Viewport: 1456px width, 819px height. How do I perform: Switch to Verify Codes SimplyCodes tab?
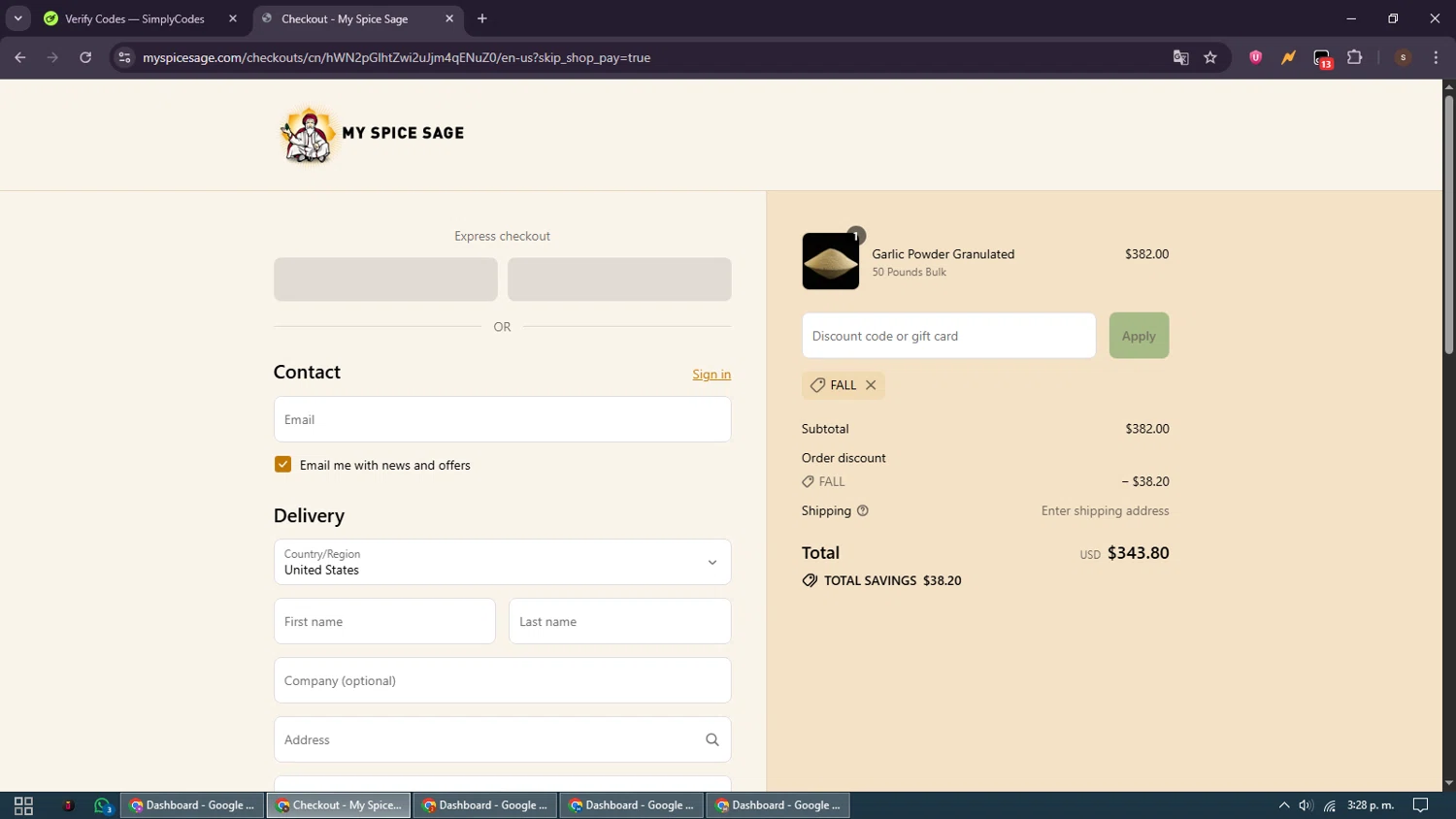coord(135,18)
